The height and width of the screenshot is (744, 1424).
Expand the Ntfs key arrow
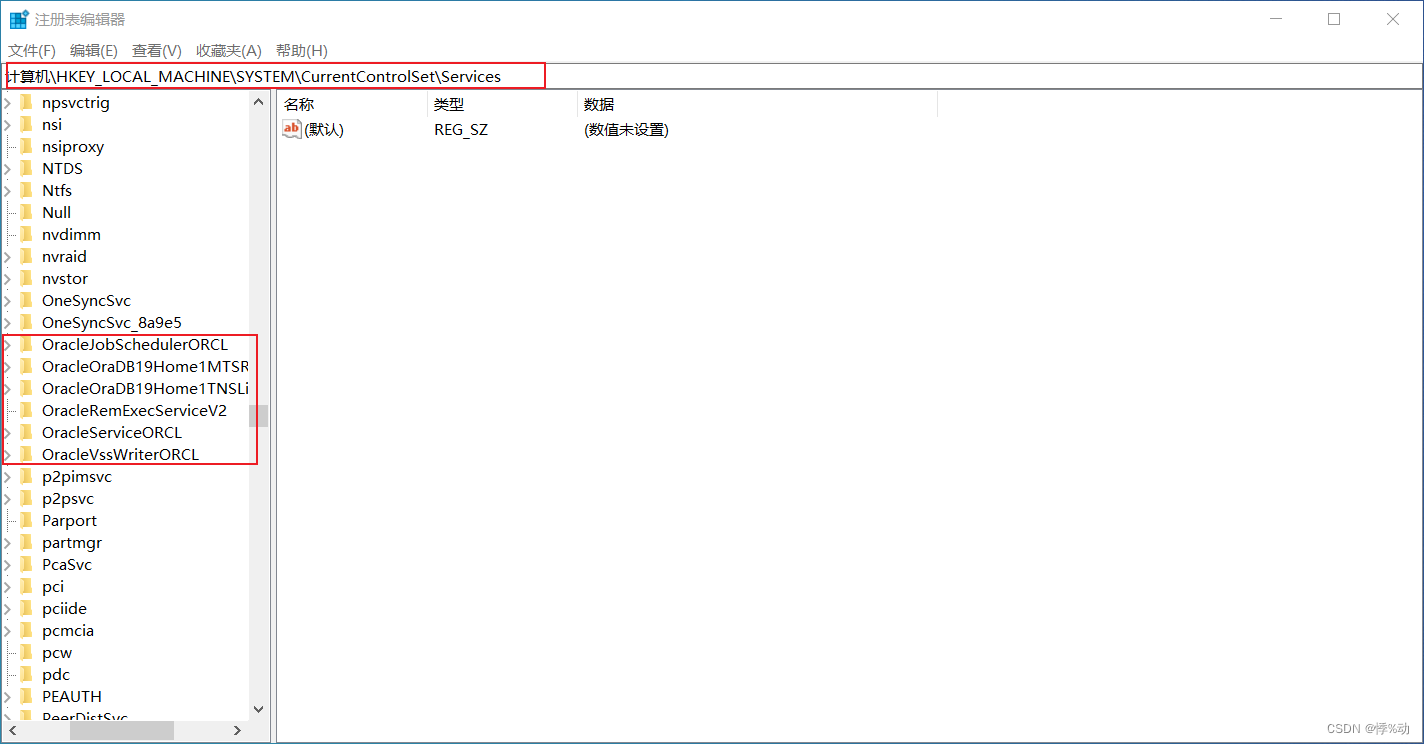tap(8, 190)
